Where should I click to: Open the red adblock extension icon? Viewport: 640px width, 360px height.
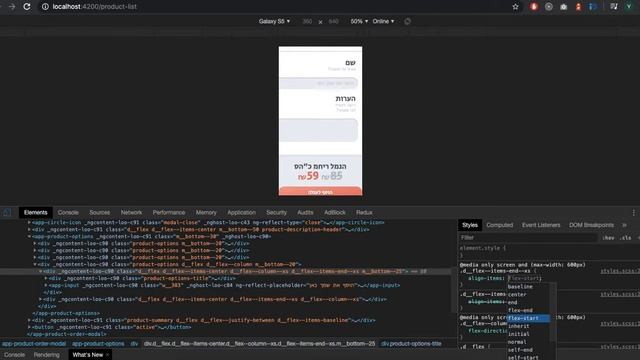(x=534, y=7)
